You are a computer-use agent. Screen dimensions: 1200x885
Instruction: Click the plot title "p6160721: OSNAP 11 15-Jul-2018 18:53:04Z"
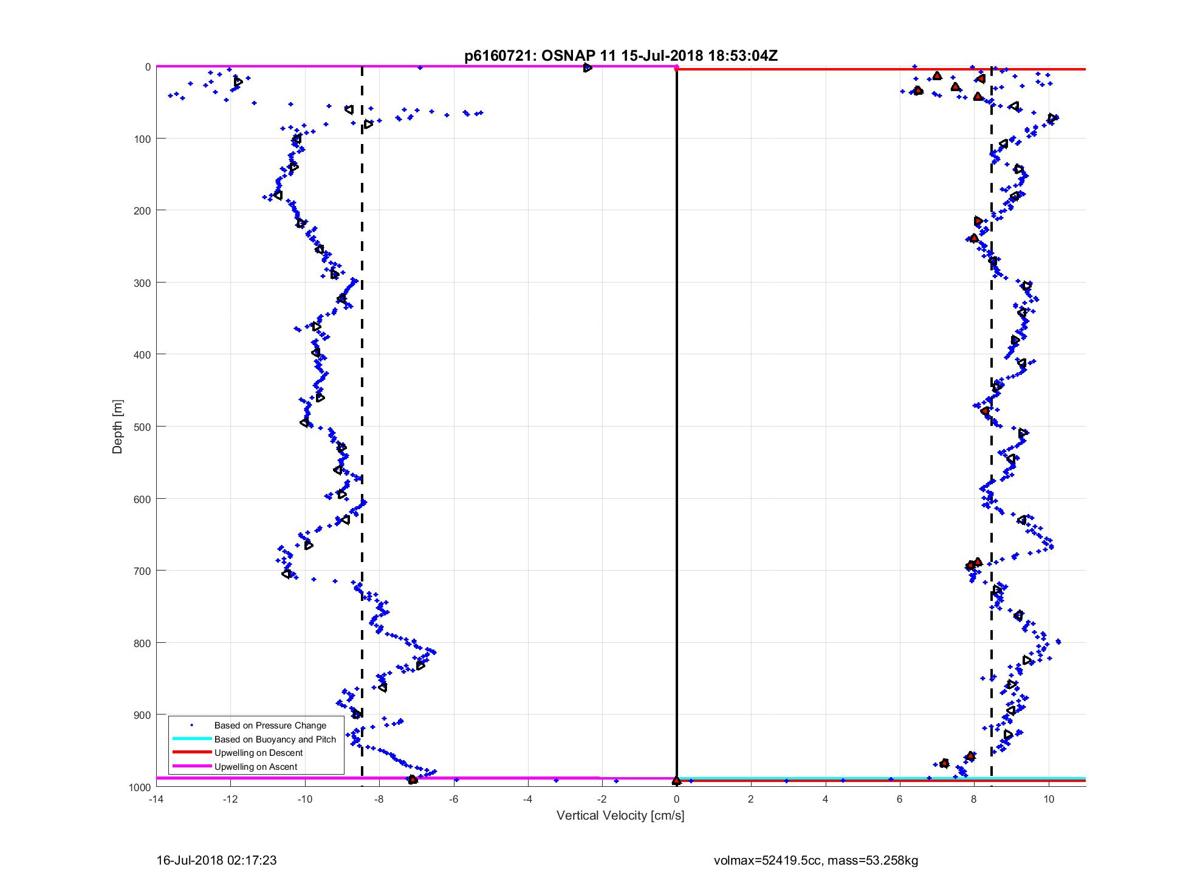pyautogui.click(x=620, y=56)
